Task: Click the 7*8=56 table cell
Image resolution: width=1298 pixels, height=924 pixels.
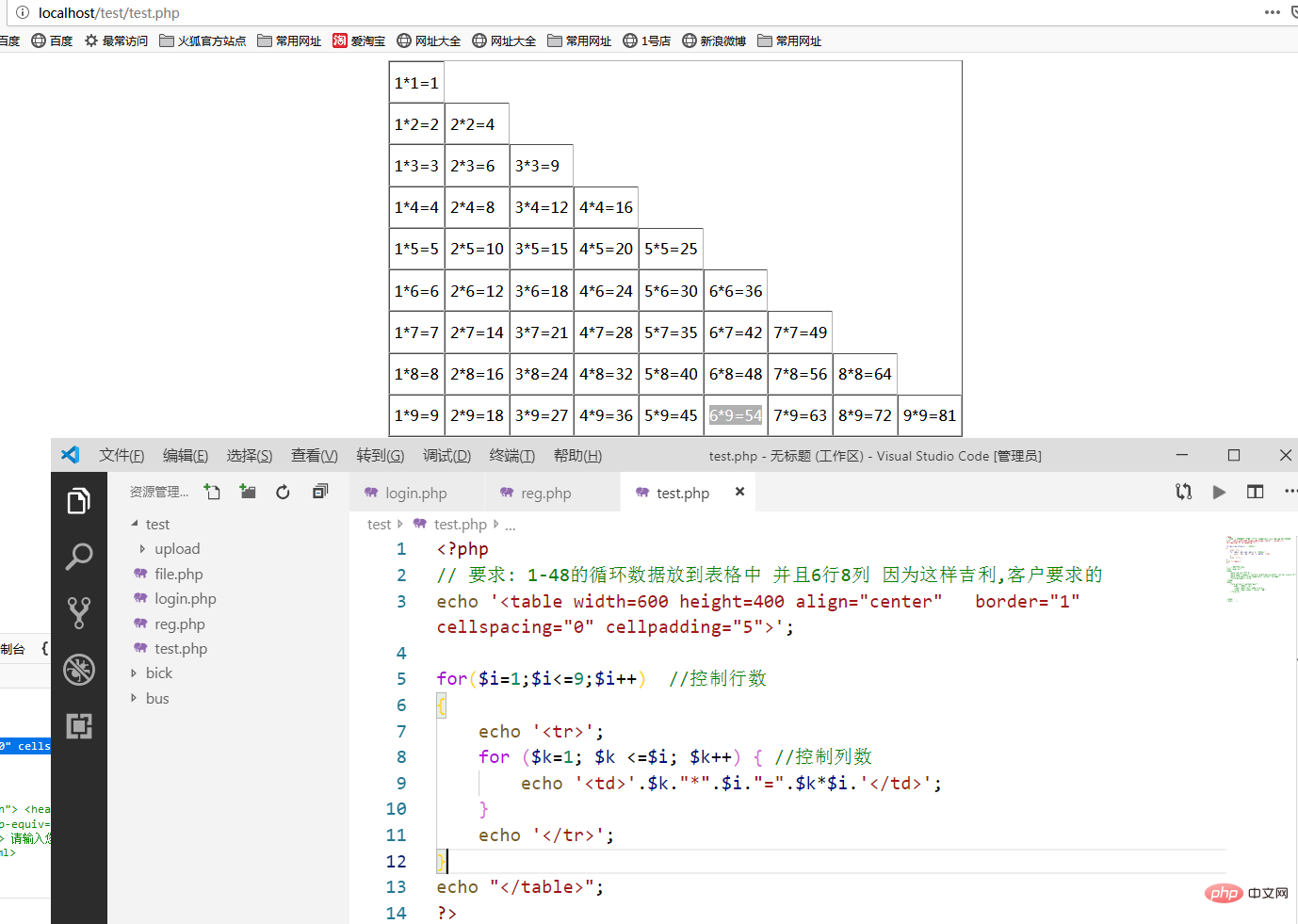Action: click(x=801, y=374)
